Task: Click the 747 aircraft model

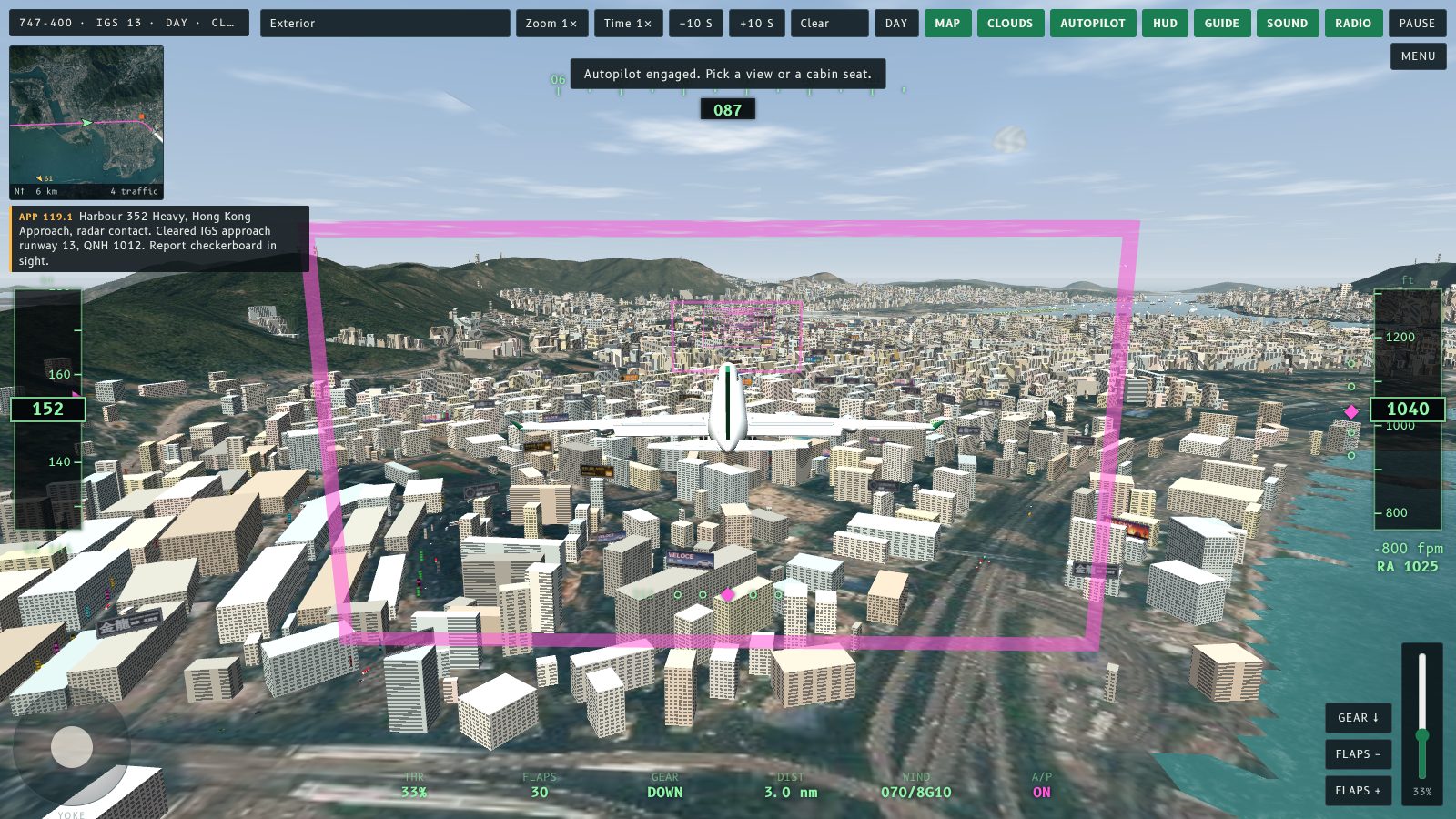Action: pyautogui.click(x=727, y=410)
